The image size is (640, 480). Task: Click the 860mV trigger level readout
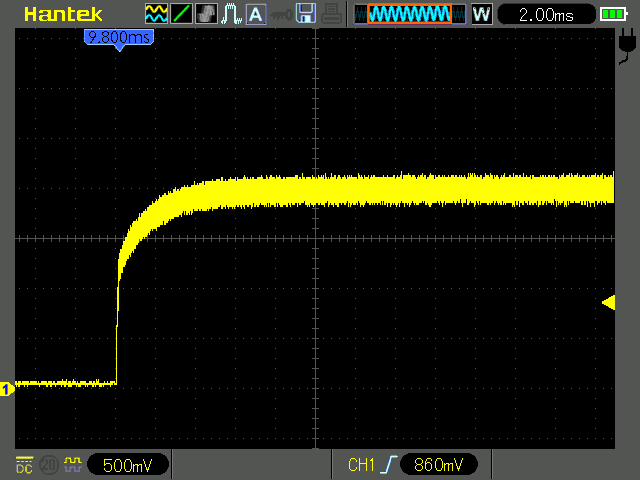click(x=439, y=464)
